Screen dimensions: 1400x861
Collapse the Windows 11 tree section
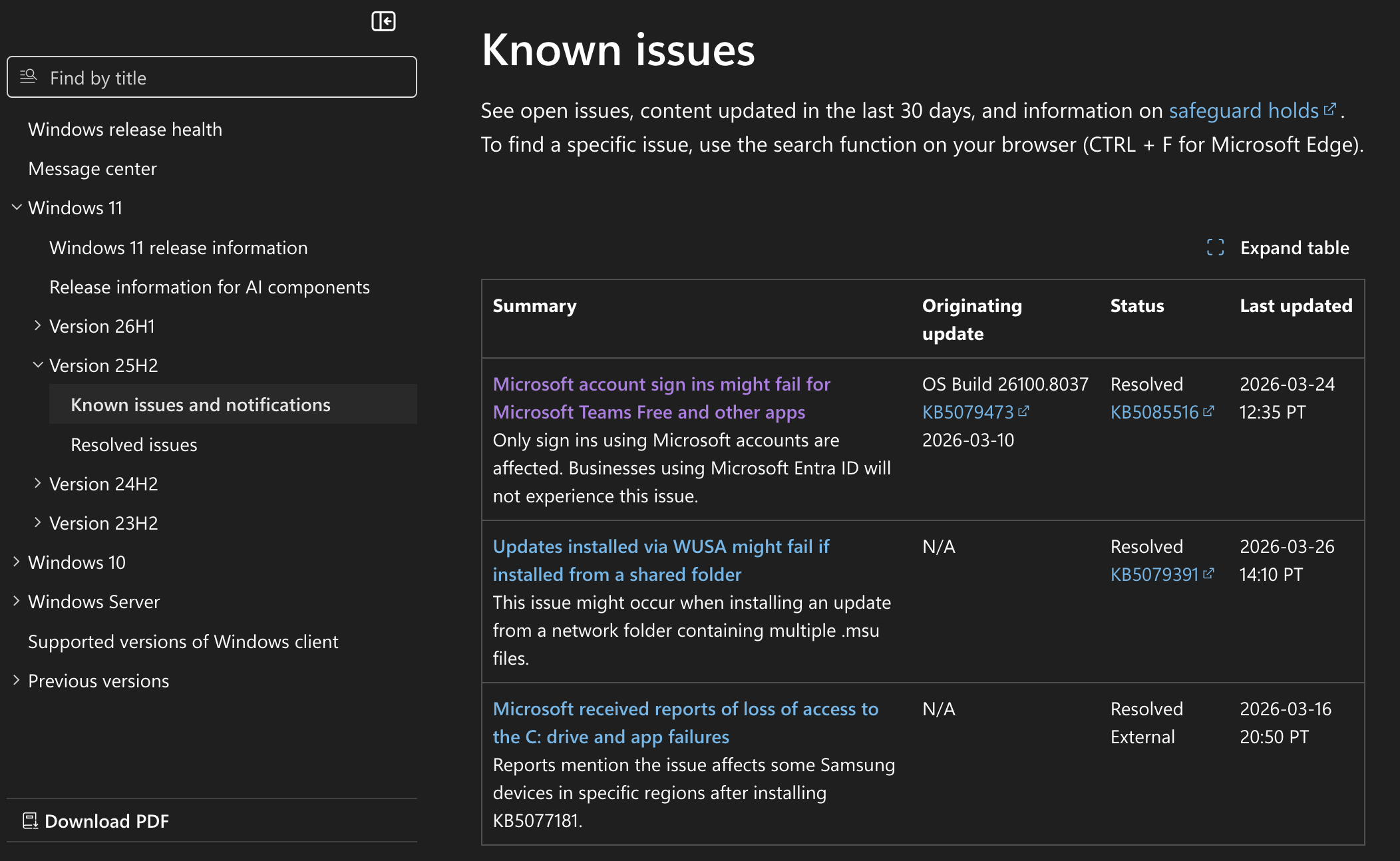coord(17,208)
